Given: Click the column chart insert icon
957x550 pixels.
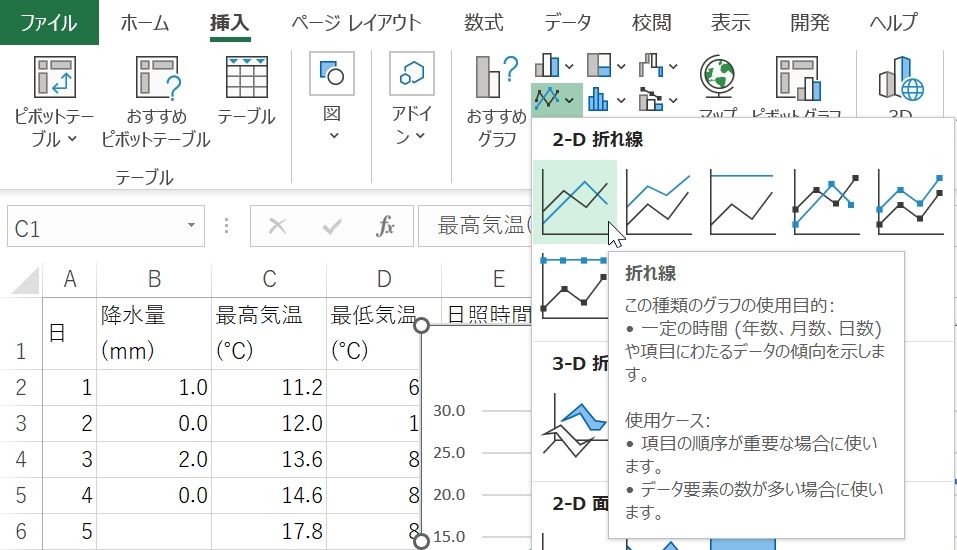Looking at the screenshot, I should (547, 65).
